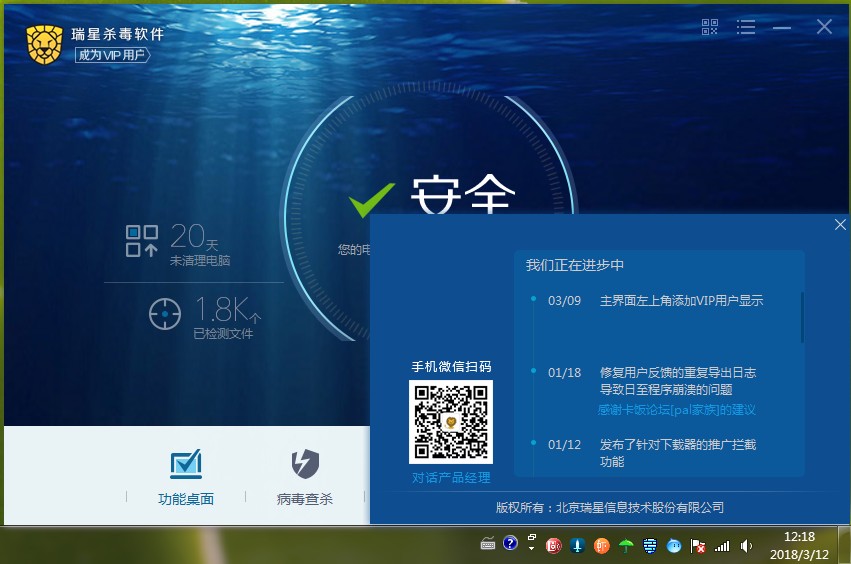Select the 01/12 changelog entry about downloader blocking

point(652,453)
